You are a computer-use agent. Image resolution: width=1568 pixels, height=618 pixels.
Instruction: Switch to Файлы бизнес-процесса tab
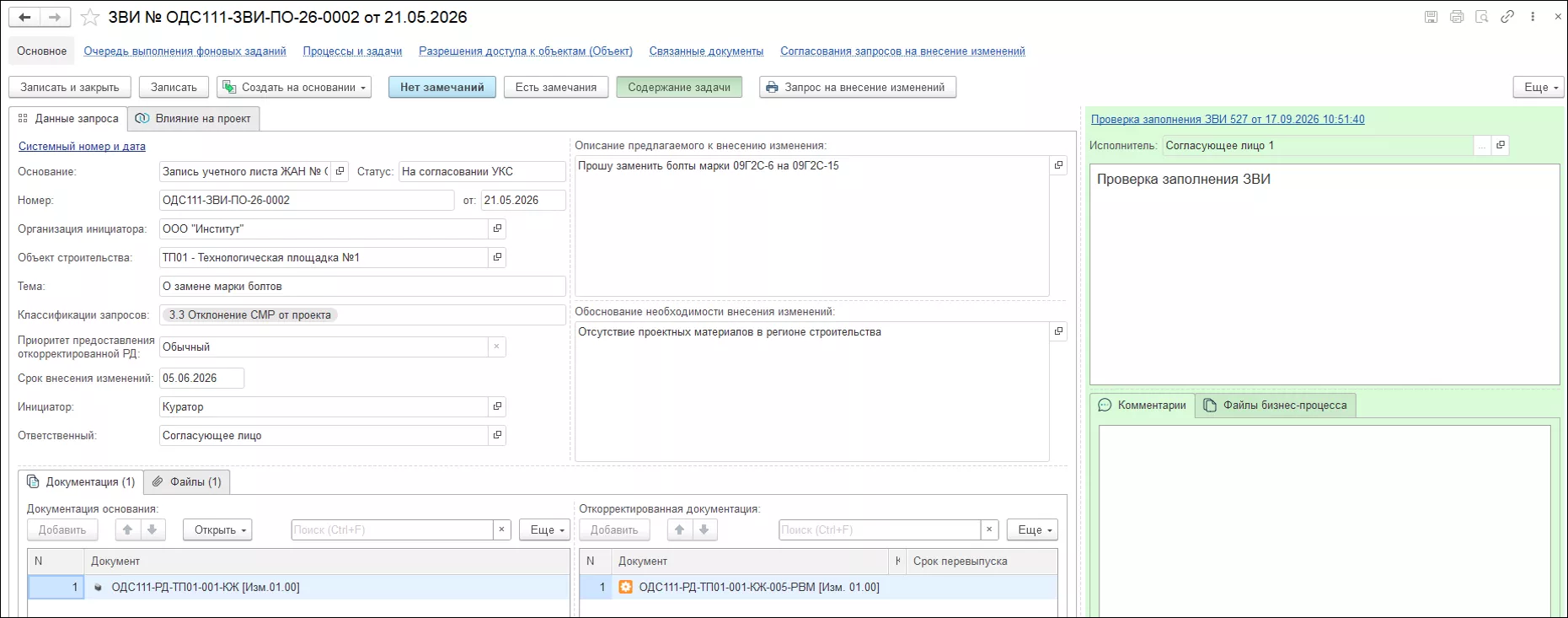(1276, 406)
